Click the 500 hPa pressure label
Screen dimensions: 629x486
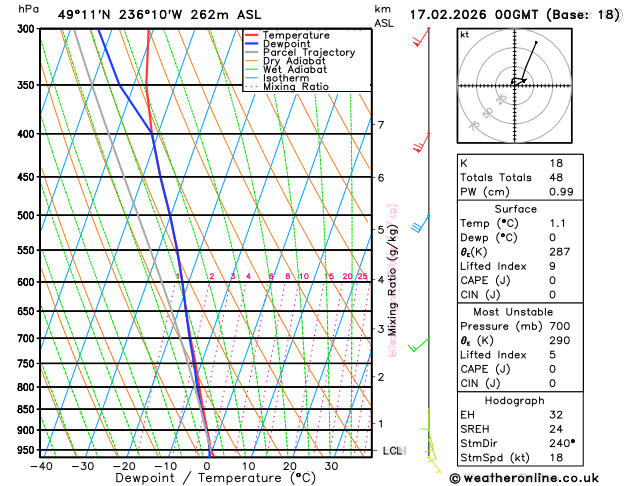click(28, 215)
